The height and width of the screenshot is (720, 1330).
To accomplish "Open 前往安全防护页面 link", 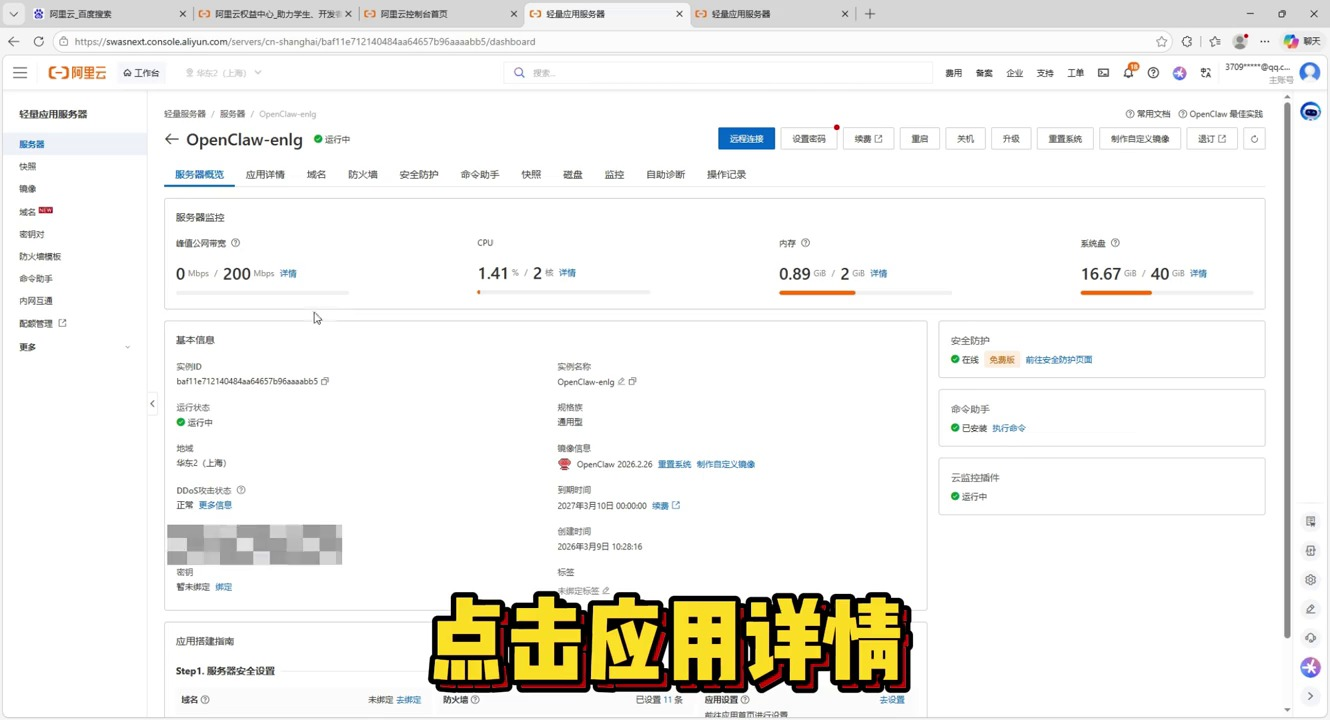I will pos(1059,360).
